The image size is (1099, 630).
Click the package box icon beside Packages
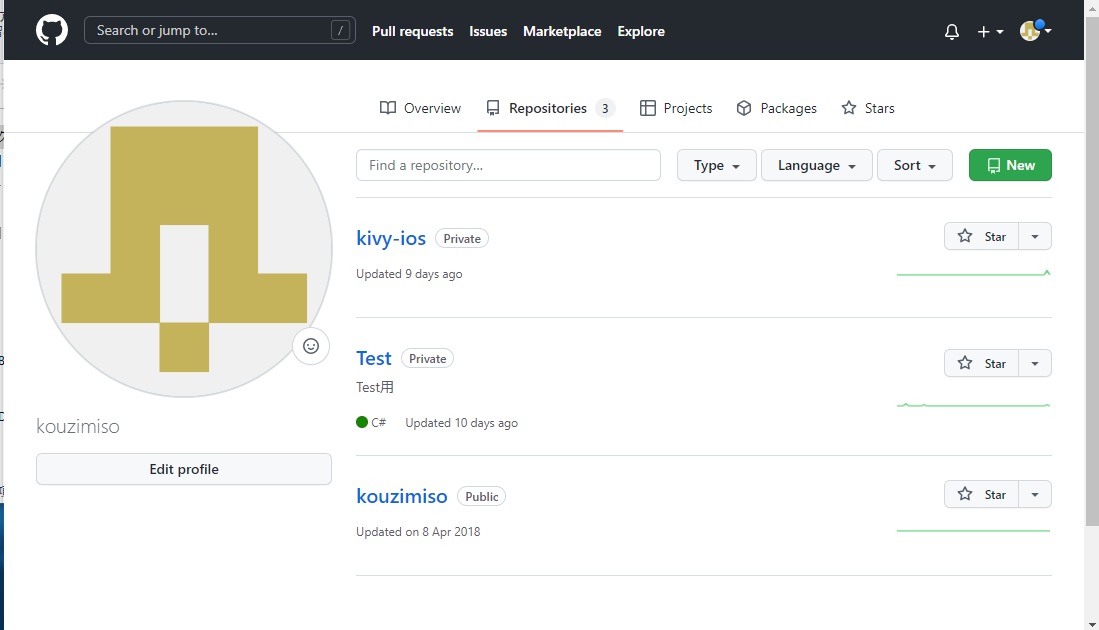pos(744,108)
